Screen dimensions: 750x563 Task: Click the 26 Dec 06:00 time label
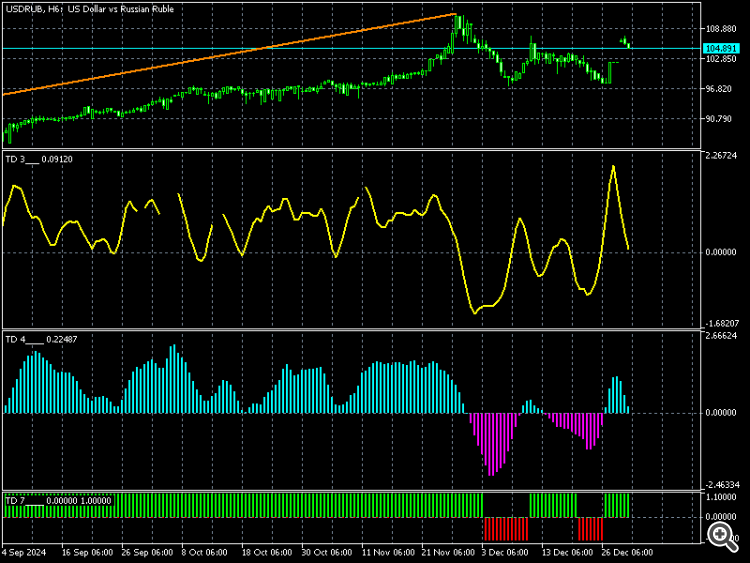tap(628, 552)
